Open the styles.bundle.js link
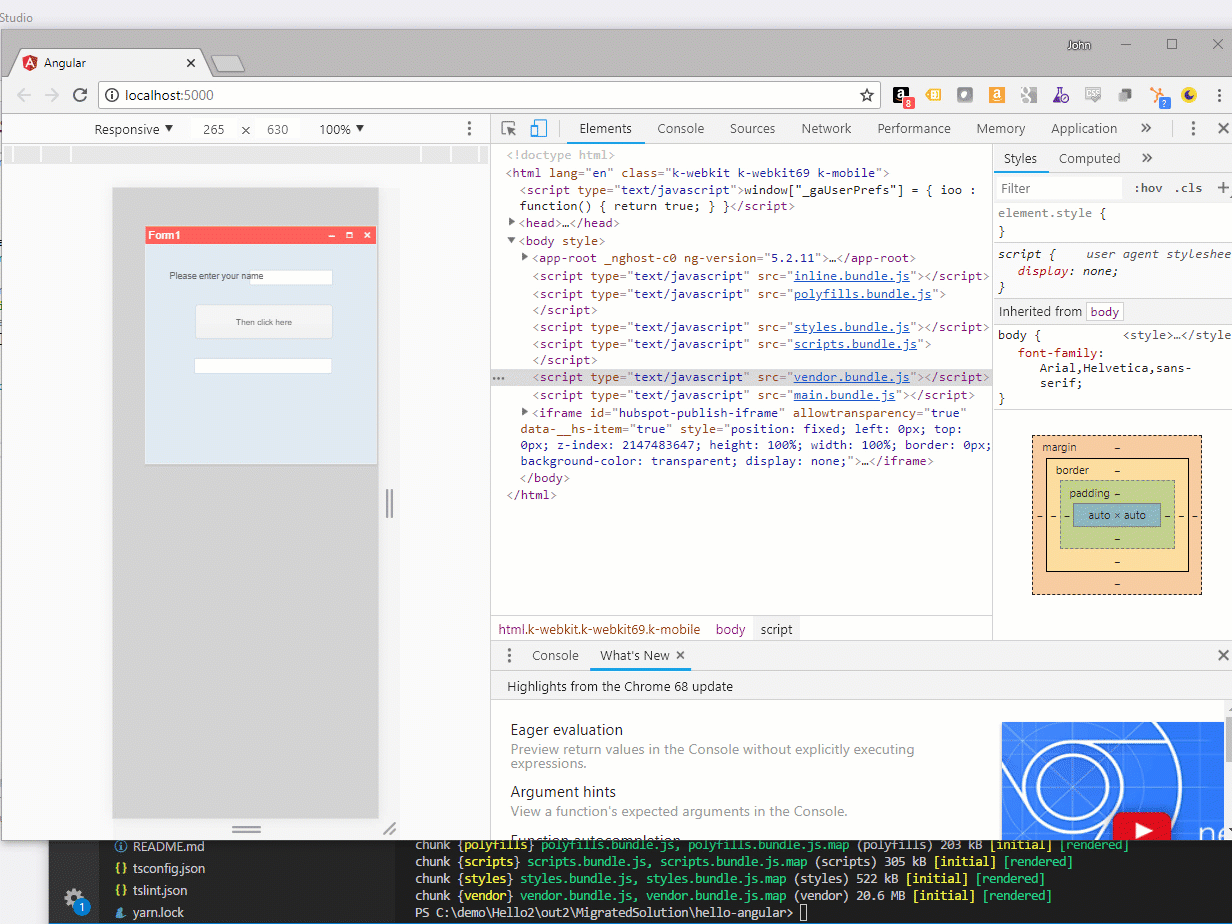 click(852, 327)
